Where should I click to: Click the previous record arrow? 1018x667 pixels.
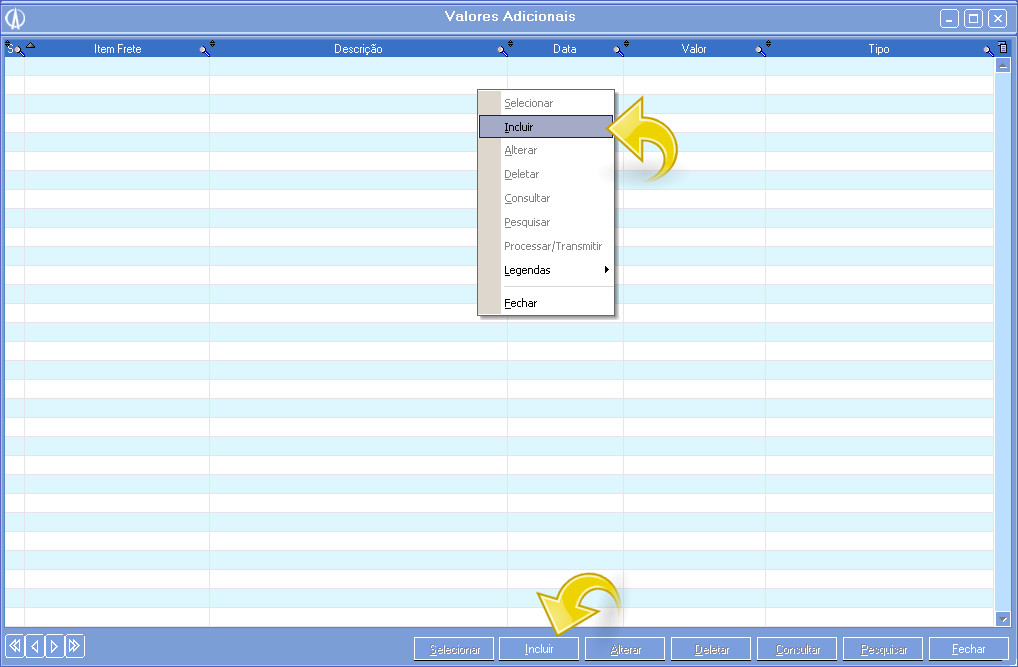pos(34,646)
